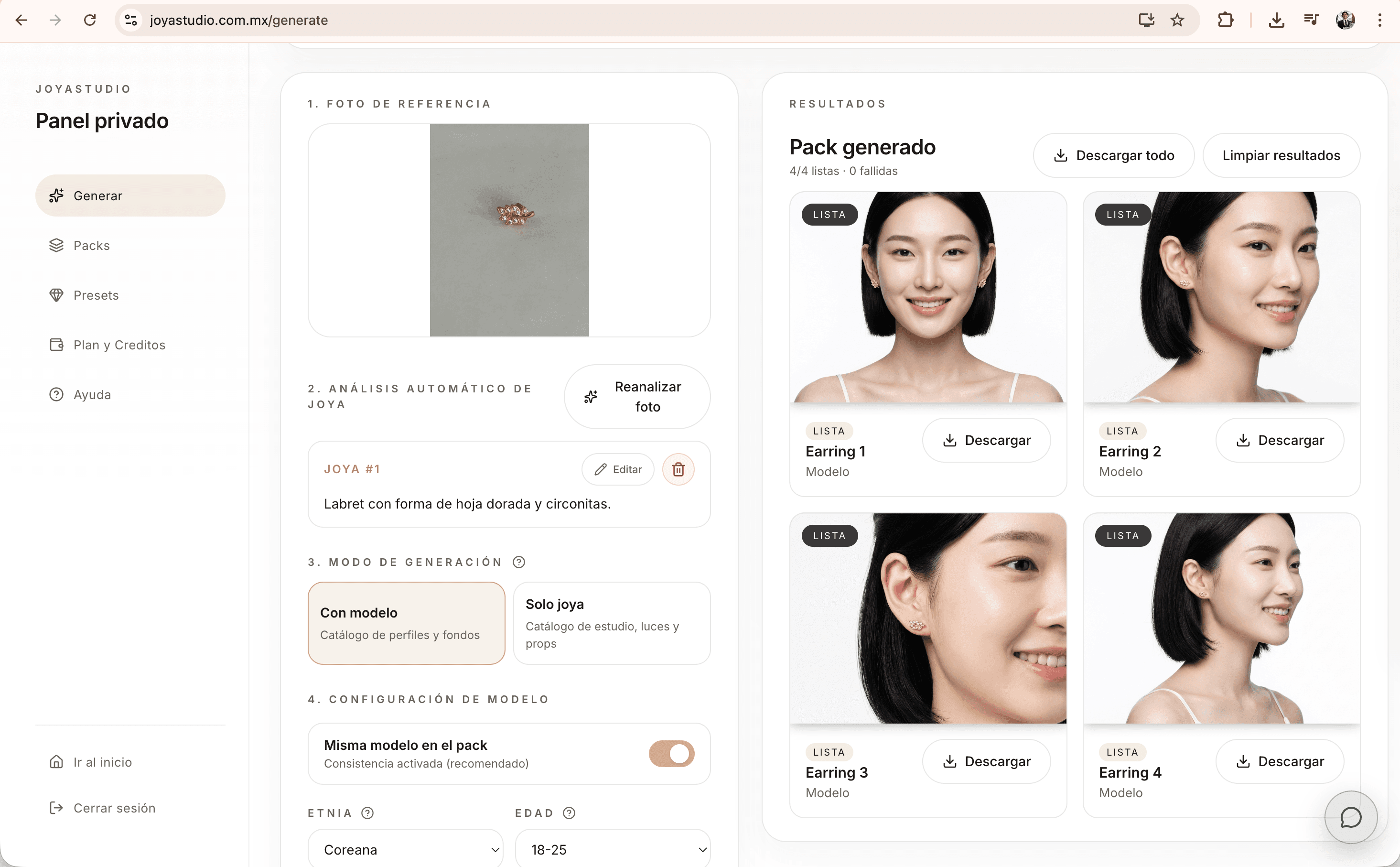Toggle Misma modelo en el pack switch

(x=671, y=753)
